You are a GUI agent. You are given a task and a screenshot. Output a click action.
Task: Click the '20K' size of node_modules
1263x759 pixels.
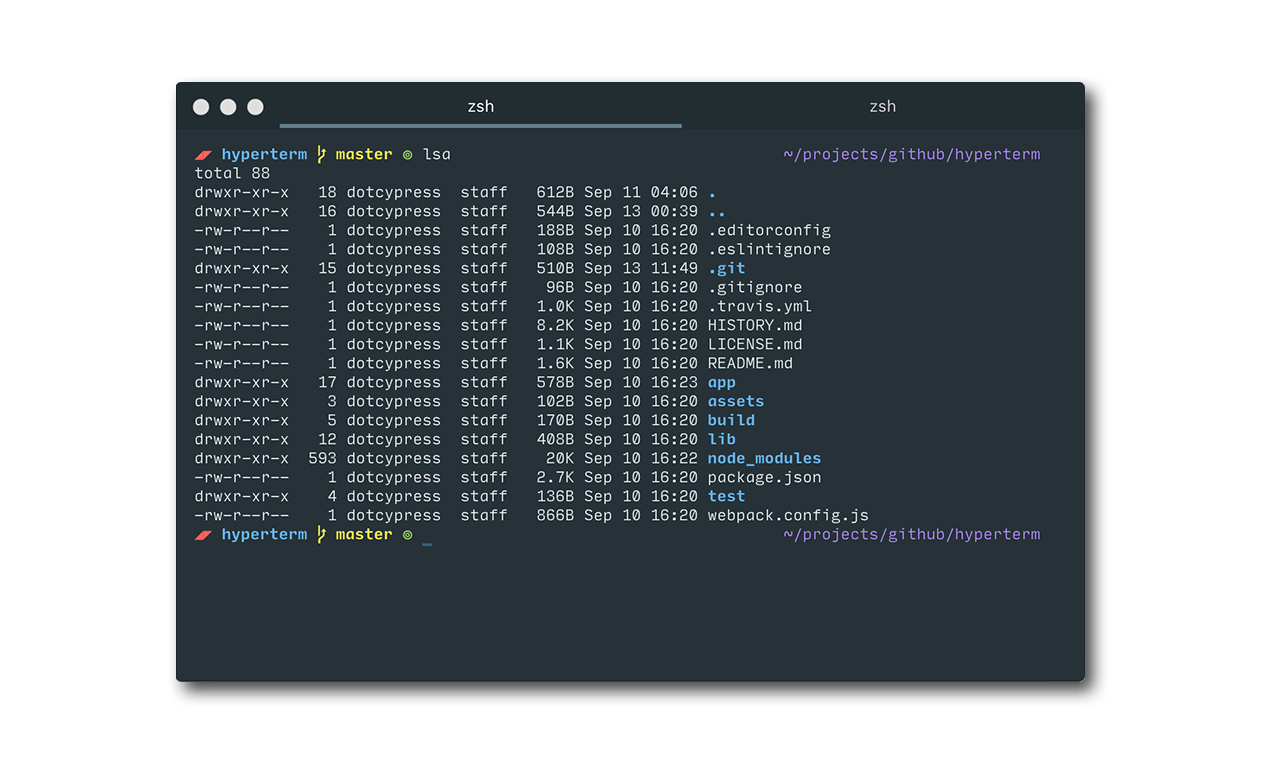(x=560, y=458)
